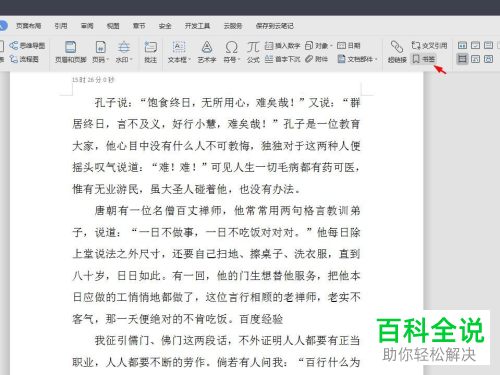Click the line starting 居终日，言不及义
The width and height of the screenshot is (500, 375).
click(216, 124)
